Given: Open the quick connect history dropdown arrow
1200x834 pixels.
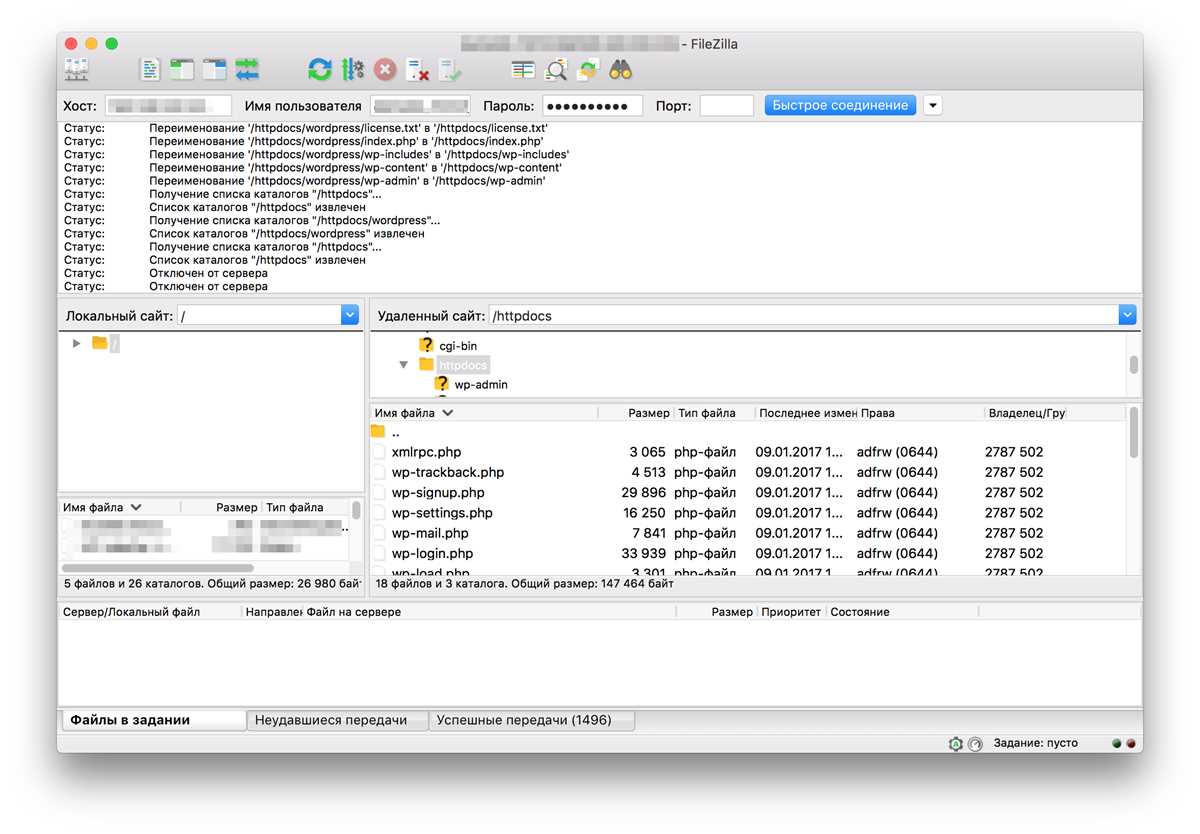Looking at the screenshot, I should pyautogui.click(x=932, y=105).
